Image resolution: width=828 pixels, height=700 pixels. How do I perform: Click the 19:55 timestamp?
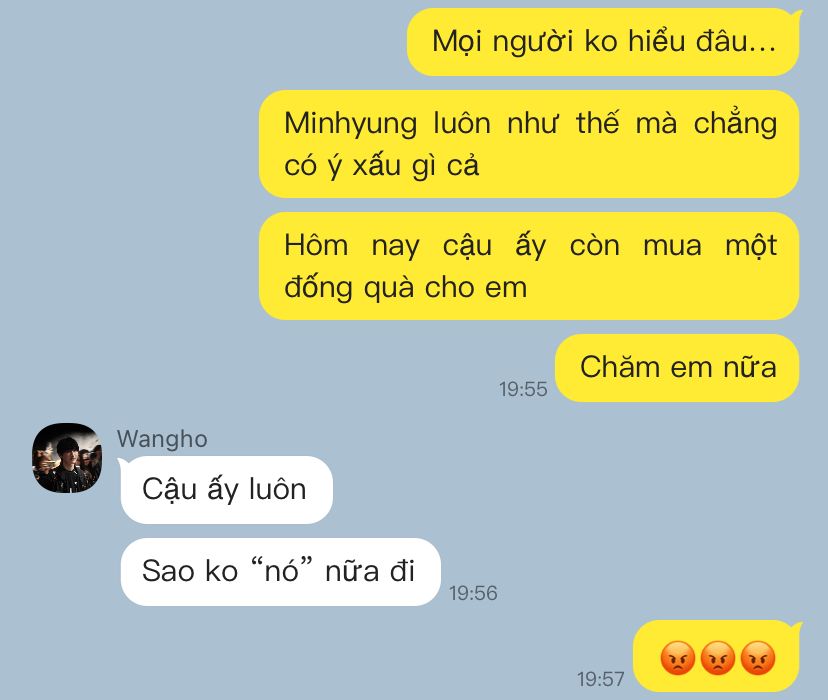point(523,390)
